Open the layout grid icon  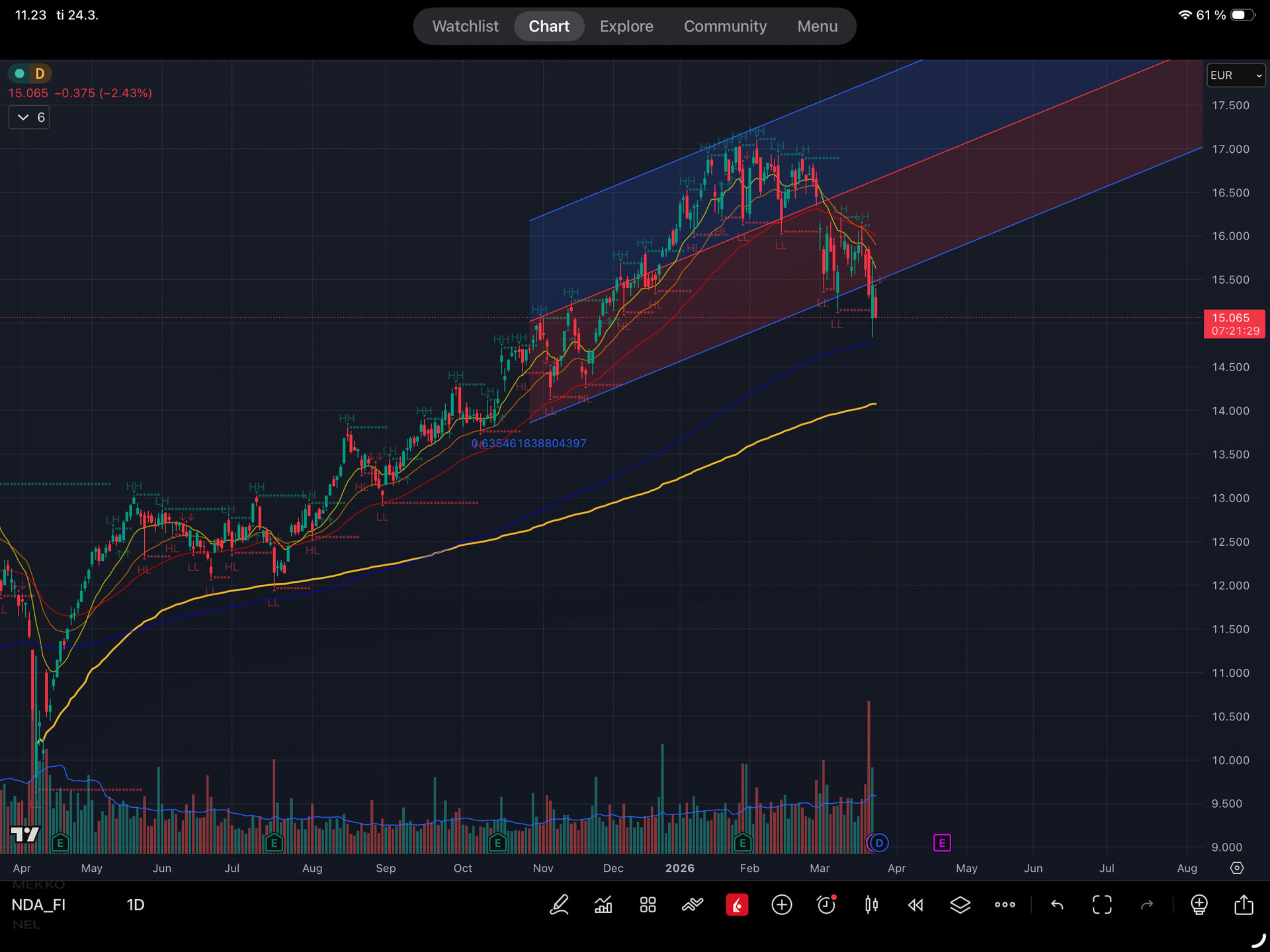pyautogui.click(x=648, y=904)
